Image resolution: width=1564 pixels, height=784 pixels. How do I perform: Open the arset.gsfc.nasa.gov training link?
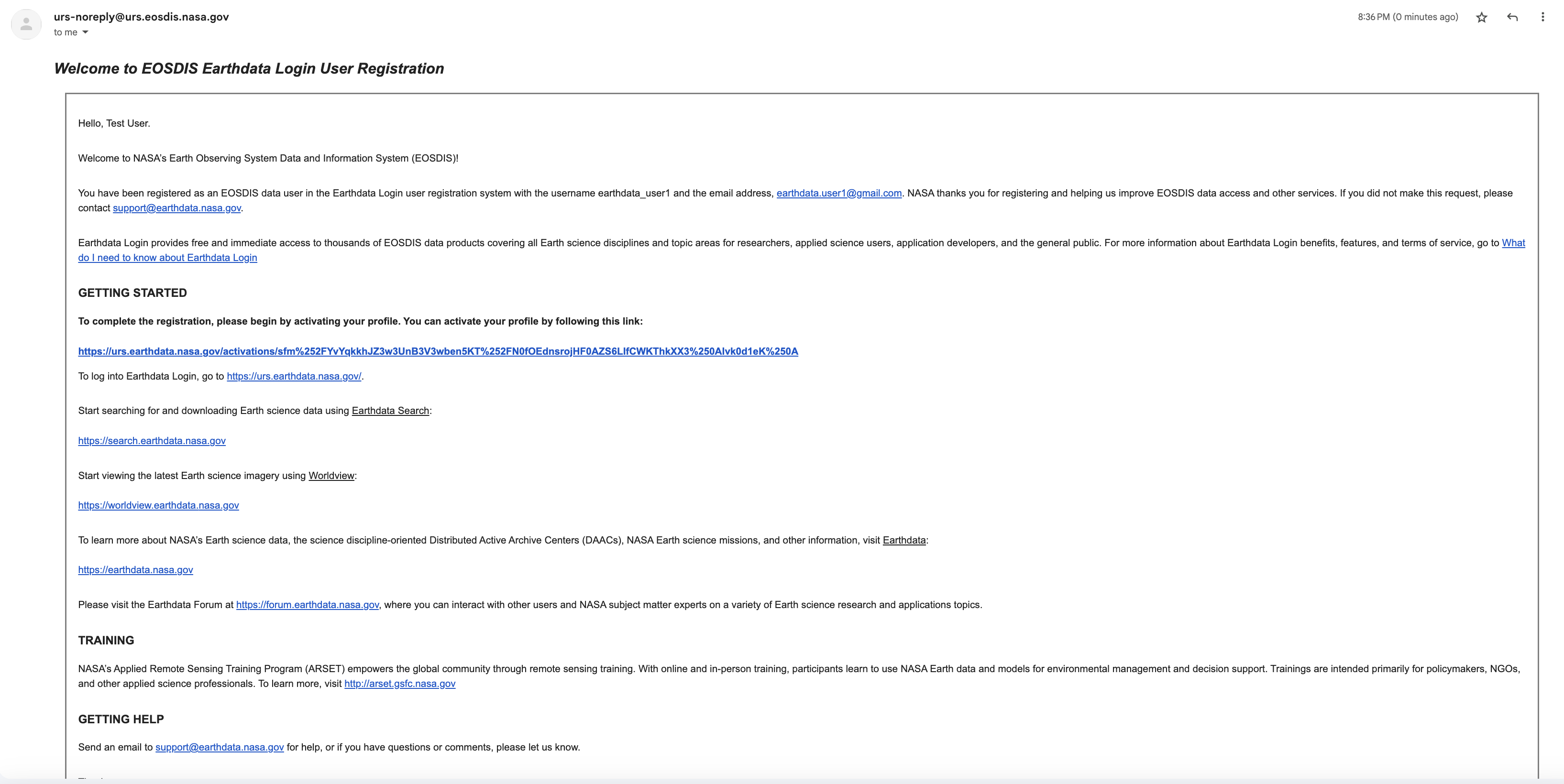[x=399, y=684]
